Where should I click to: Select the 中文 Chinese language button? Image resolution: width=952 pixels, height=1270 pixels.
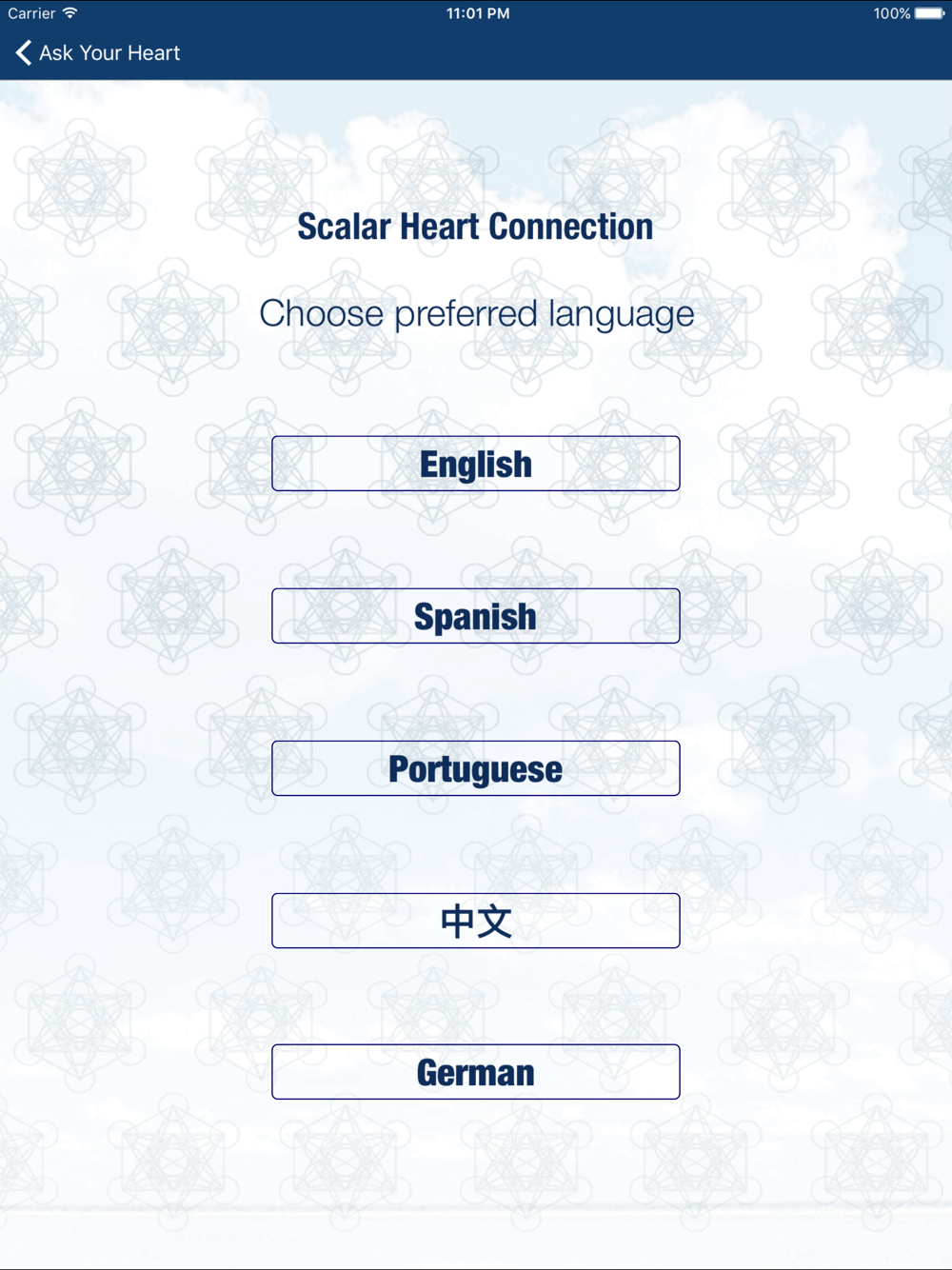tap(476, 921)
